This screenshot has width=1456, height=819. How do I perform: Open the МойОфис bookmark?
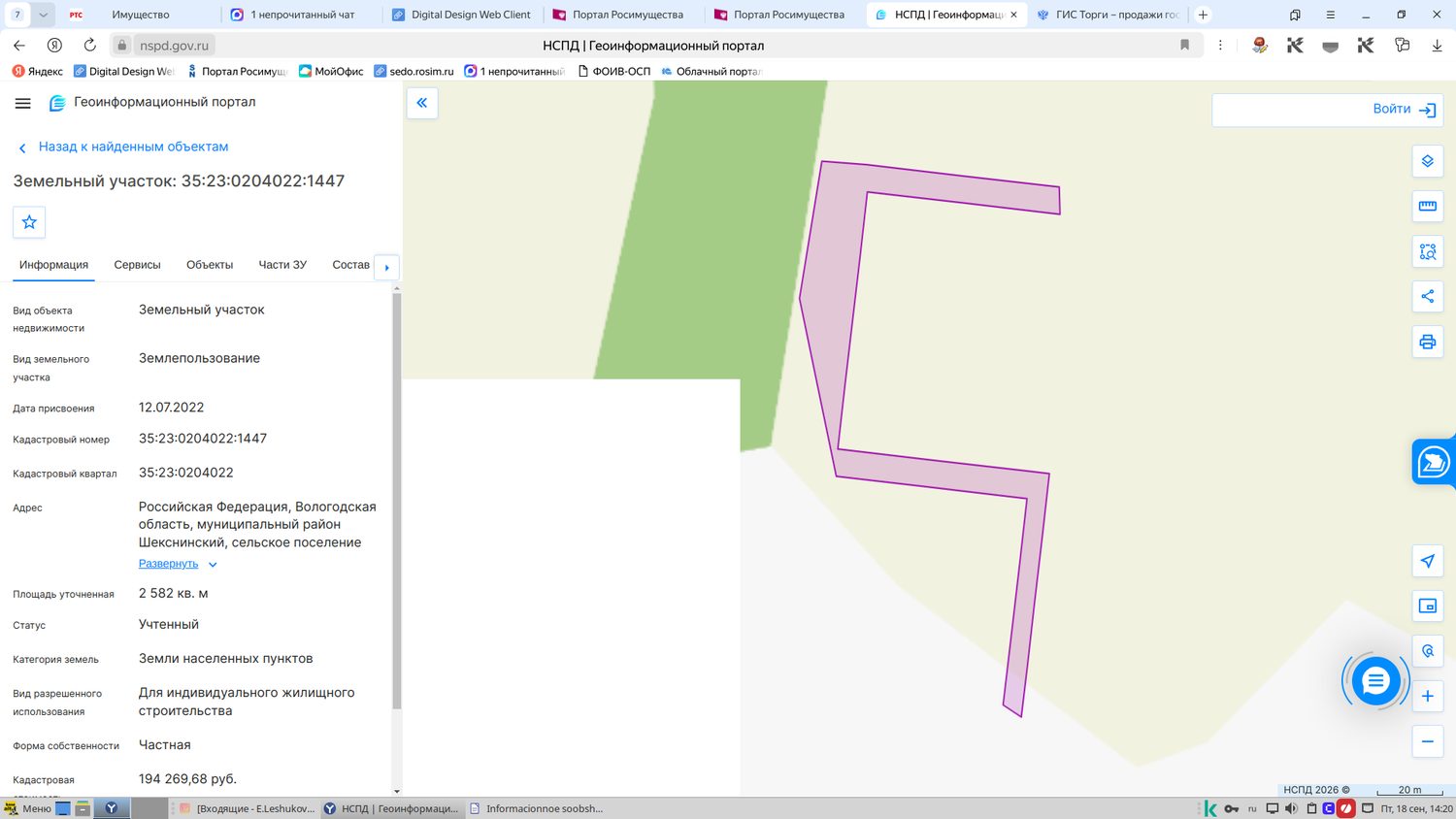click(331, 71)
